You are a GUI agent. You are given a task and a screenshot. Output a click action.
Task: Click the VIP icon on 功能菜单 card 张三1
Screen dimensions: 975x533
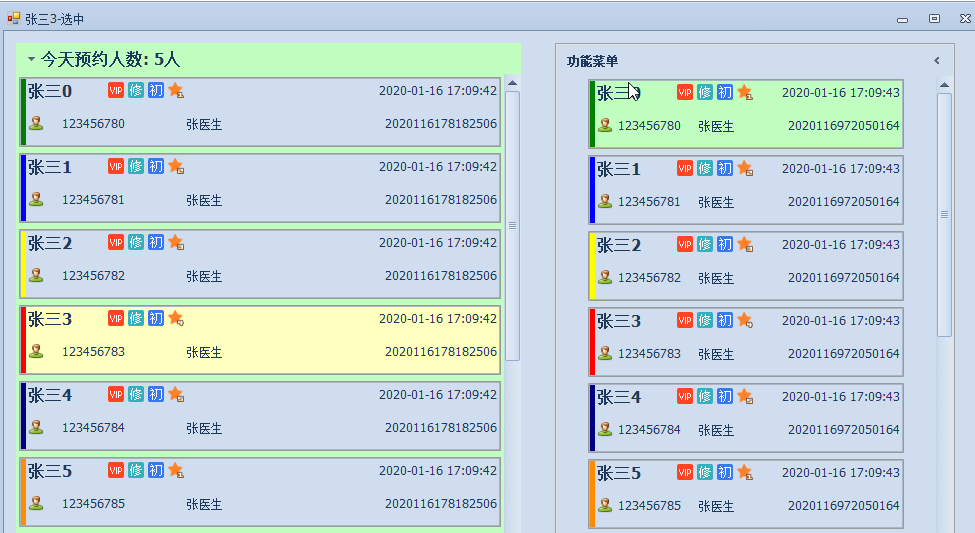[x=685, y=168]
